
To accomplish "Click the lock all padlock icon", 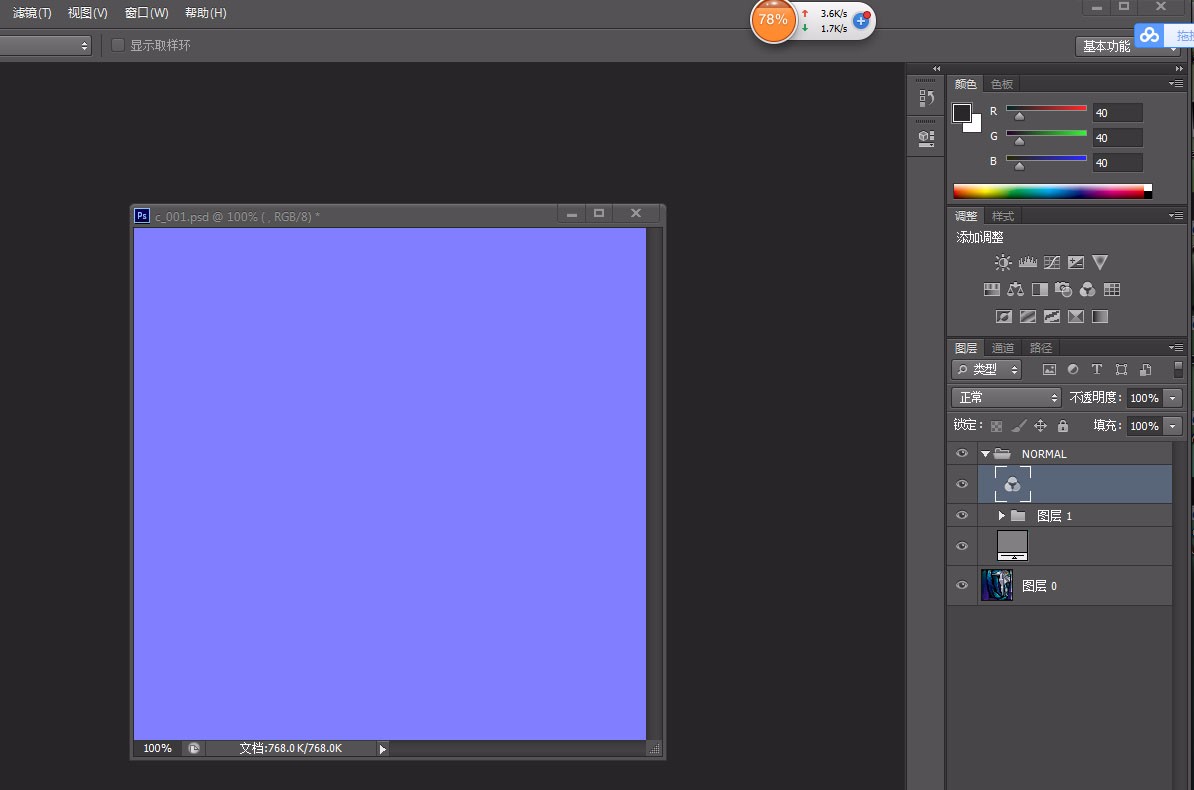I will click(x=1062, y=426).
